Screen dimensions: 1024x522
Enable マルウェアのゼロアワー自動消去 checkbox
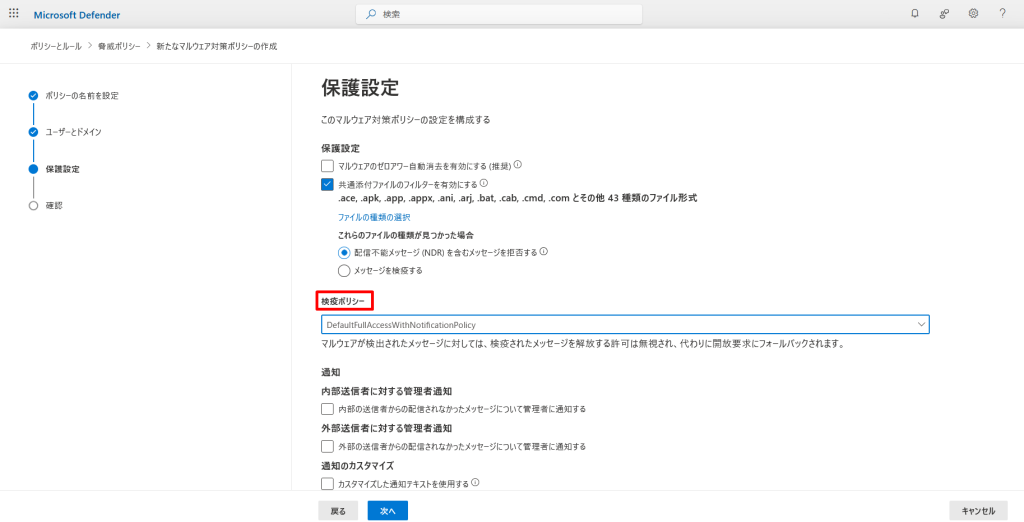click(327, 166)
